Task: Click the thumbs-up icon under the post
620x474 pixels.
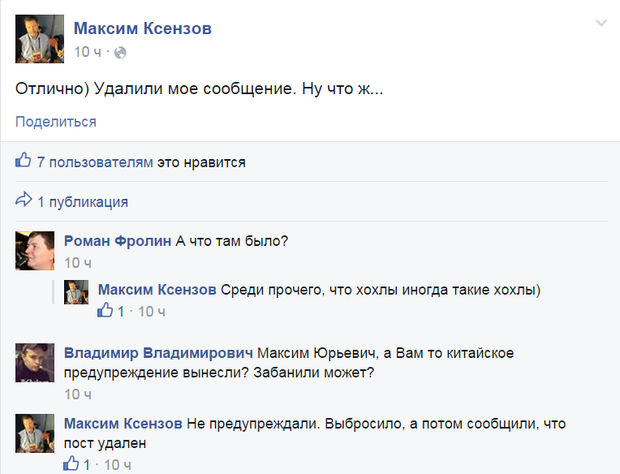Action: pos(24,161)
